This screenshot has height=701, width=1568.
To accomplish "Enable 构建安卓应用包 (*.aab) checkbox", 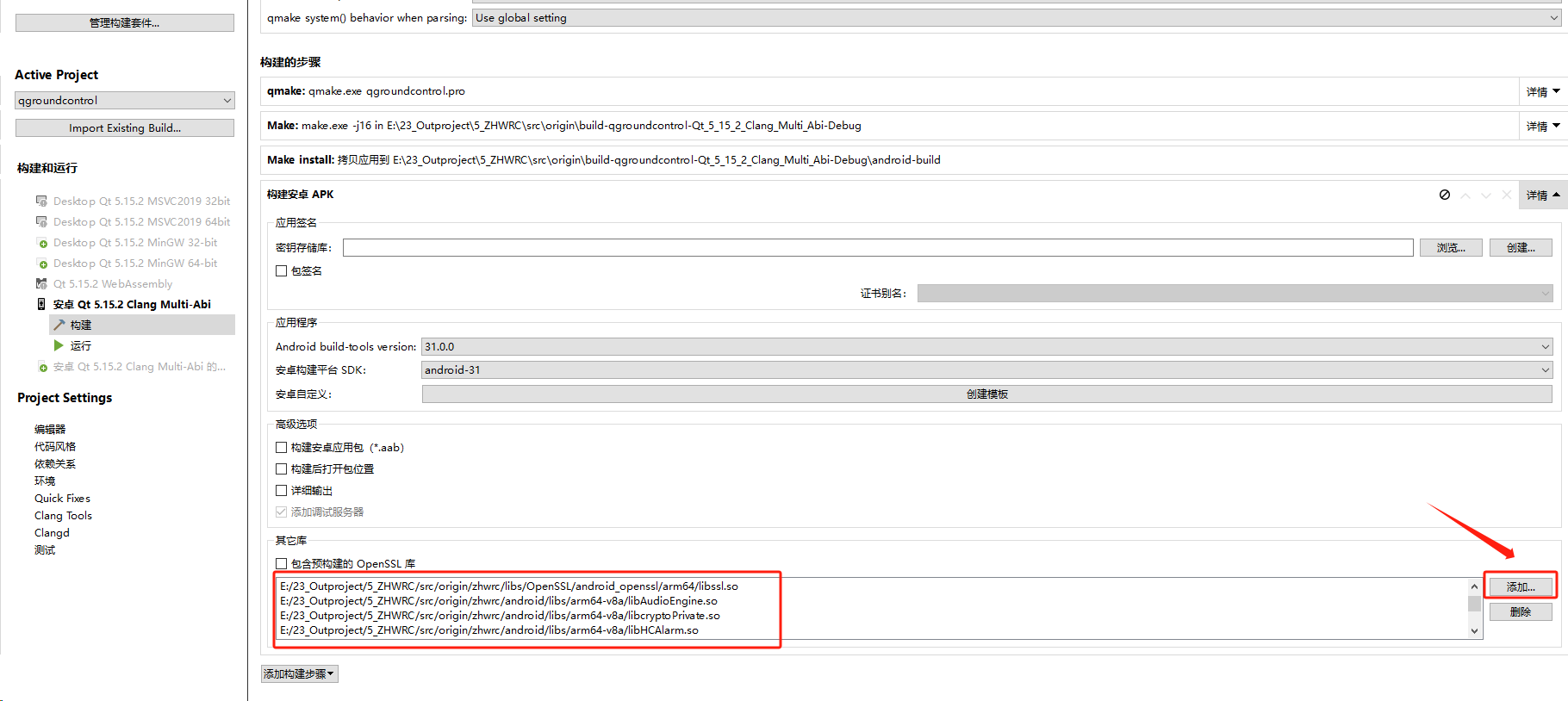I will click(281, 447).
